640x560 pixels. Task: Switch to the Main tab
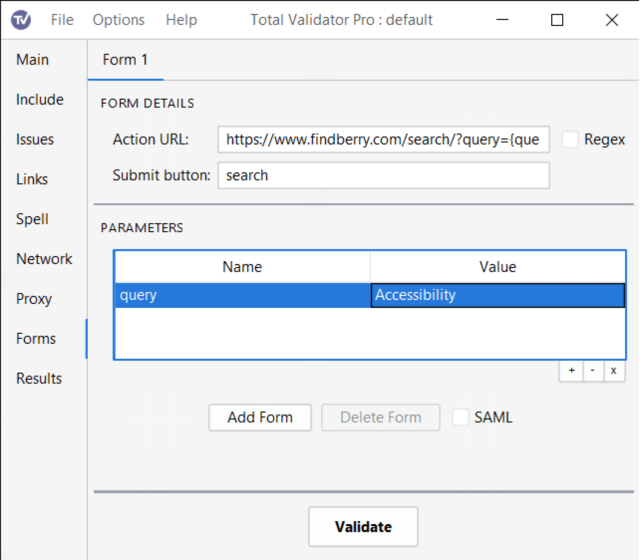tap(32, 60)
